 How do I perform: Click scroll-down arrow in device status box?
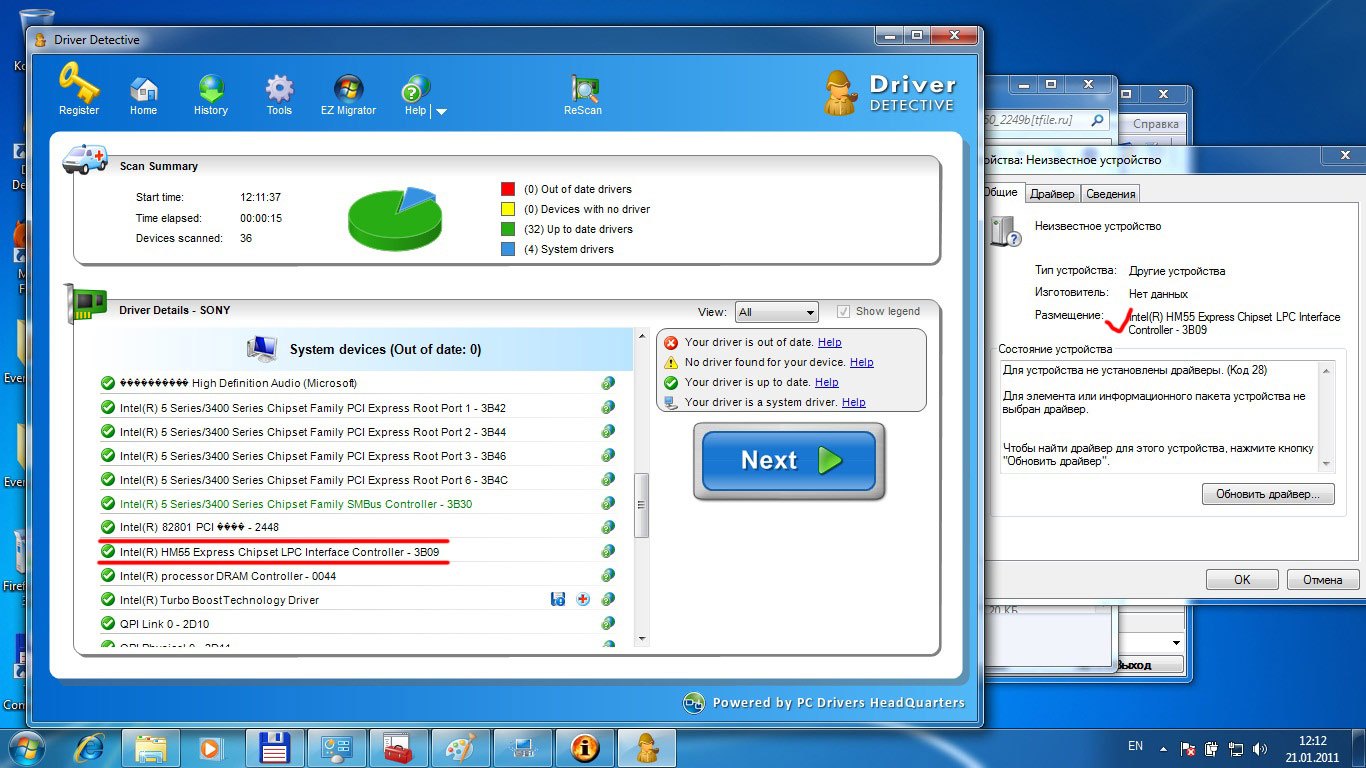[x=1327, y=464]
